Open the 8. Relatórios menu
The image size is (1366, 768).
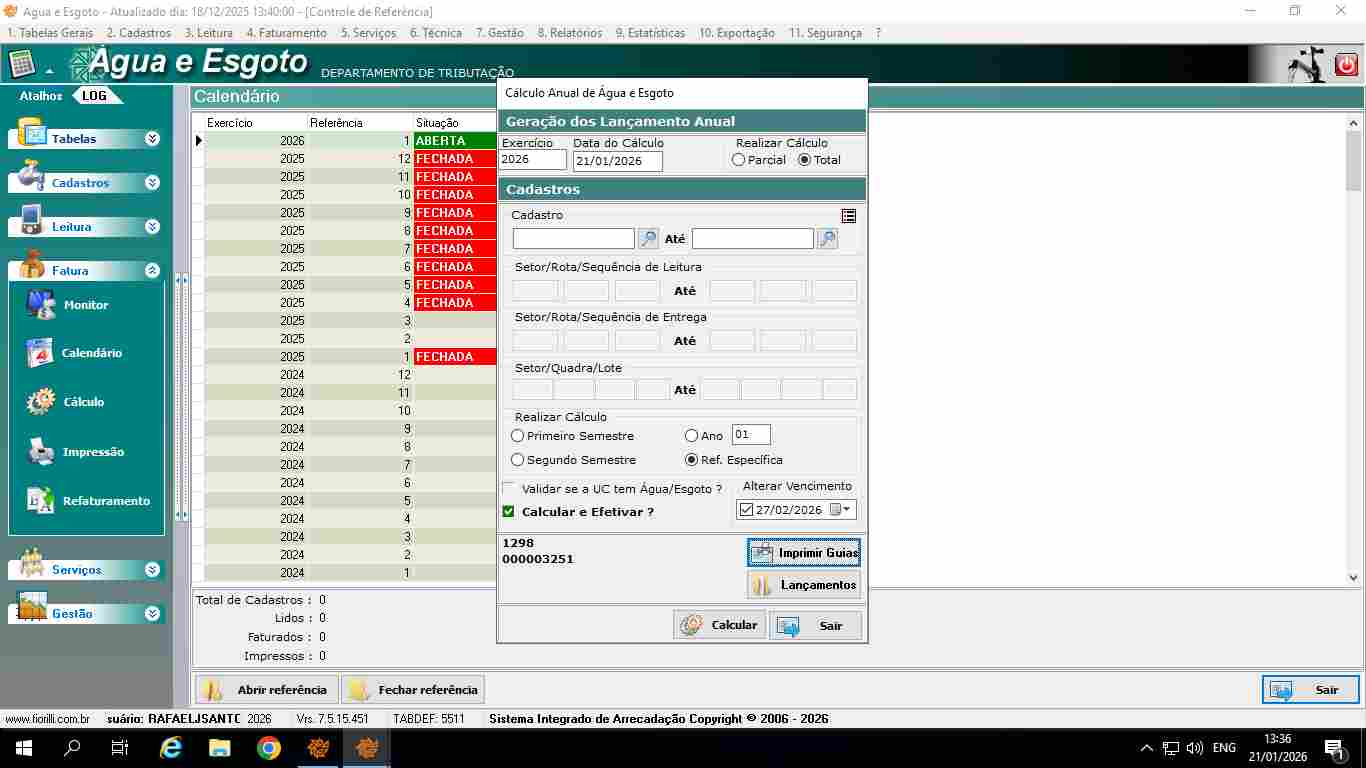(569, 33)
